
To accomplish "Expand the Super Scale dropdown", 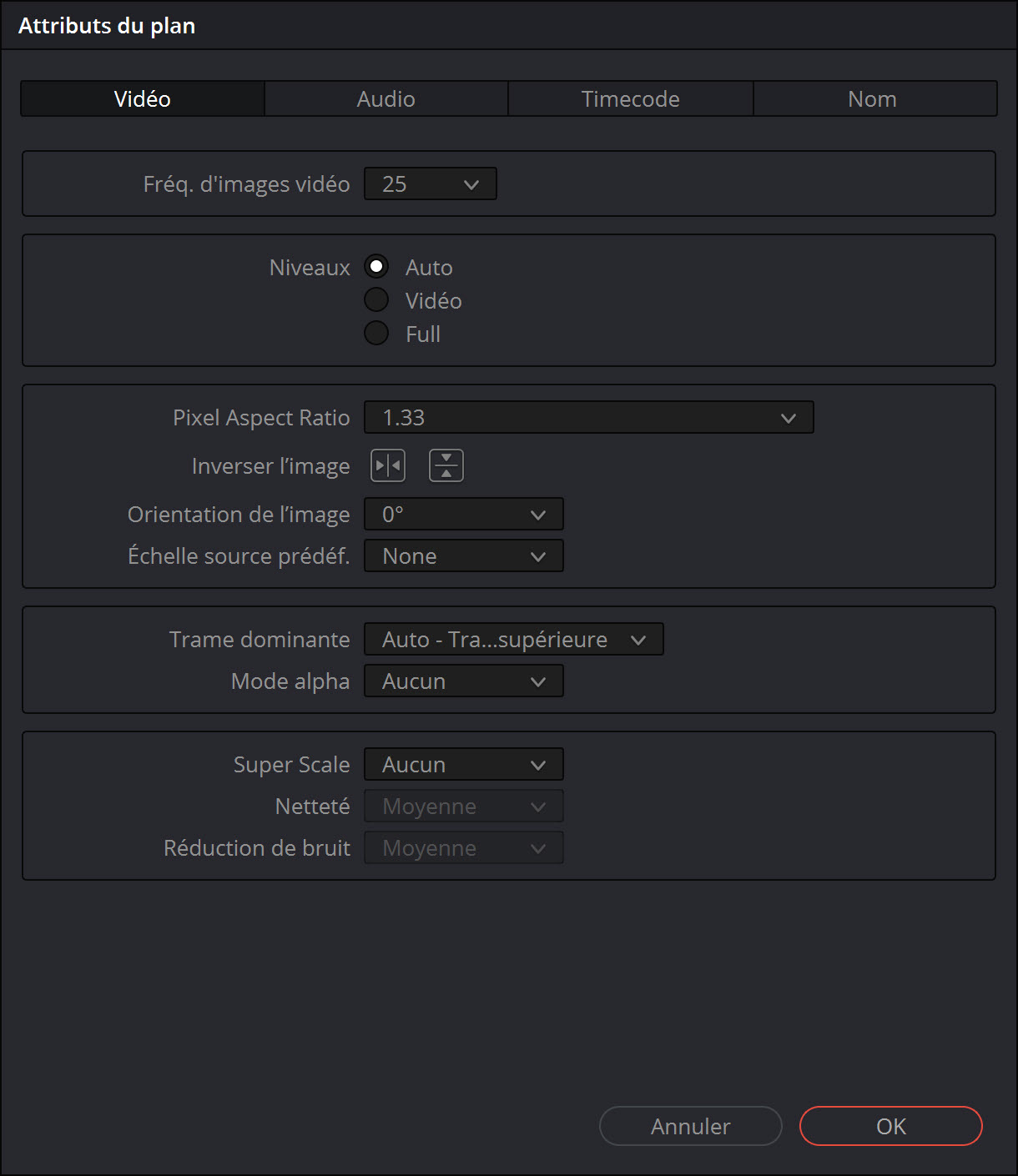I will point(463,764).
